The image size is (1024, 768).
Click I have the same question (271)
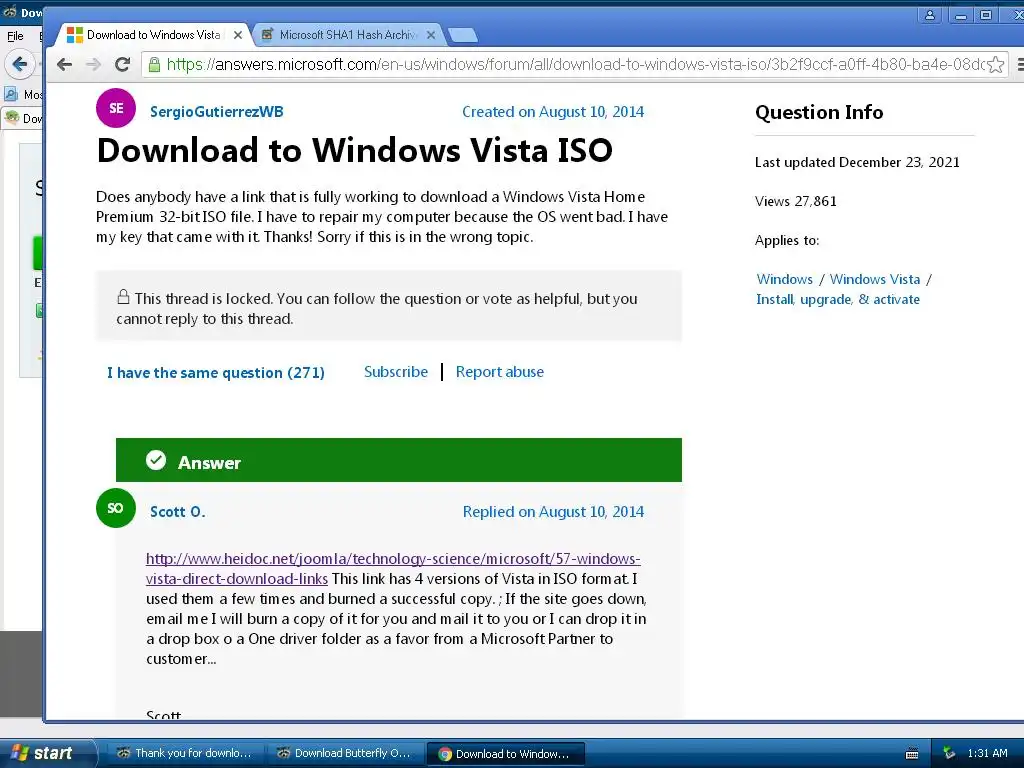point(216,372)
